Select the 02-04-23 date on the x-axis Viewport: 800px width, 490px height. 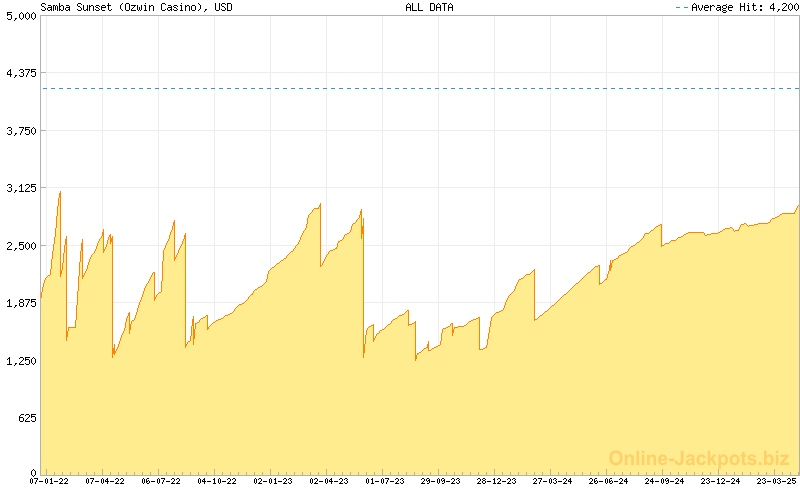click(x=329, y=481)
